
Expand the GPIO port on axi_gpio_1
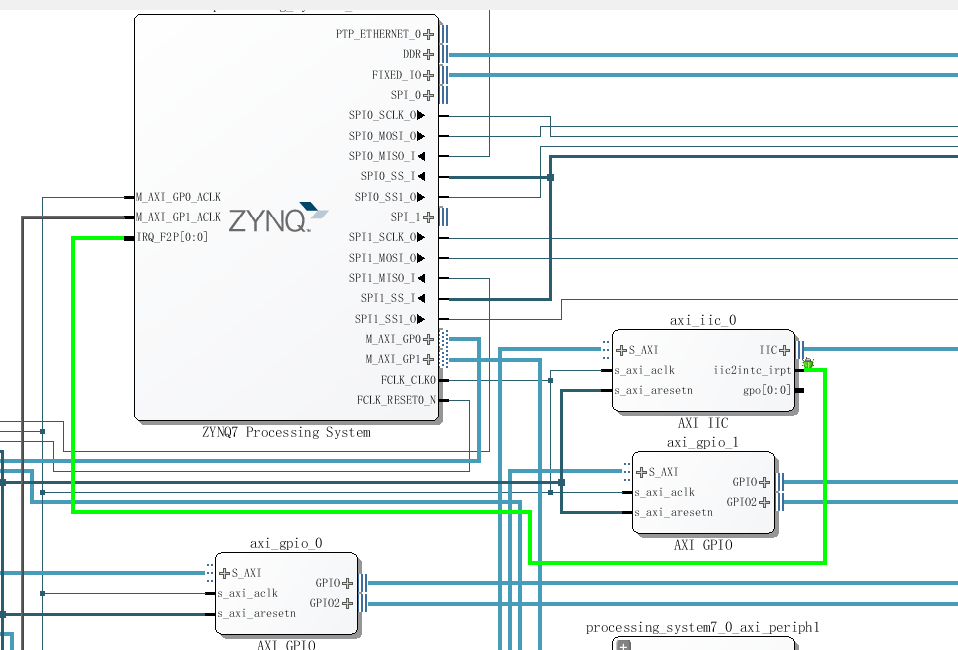pos(764,481)
